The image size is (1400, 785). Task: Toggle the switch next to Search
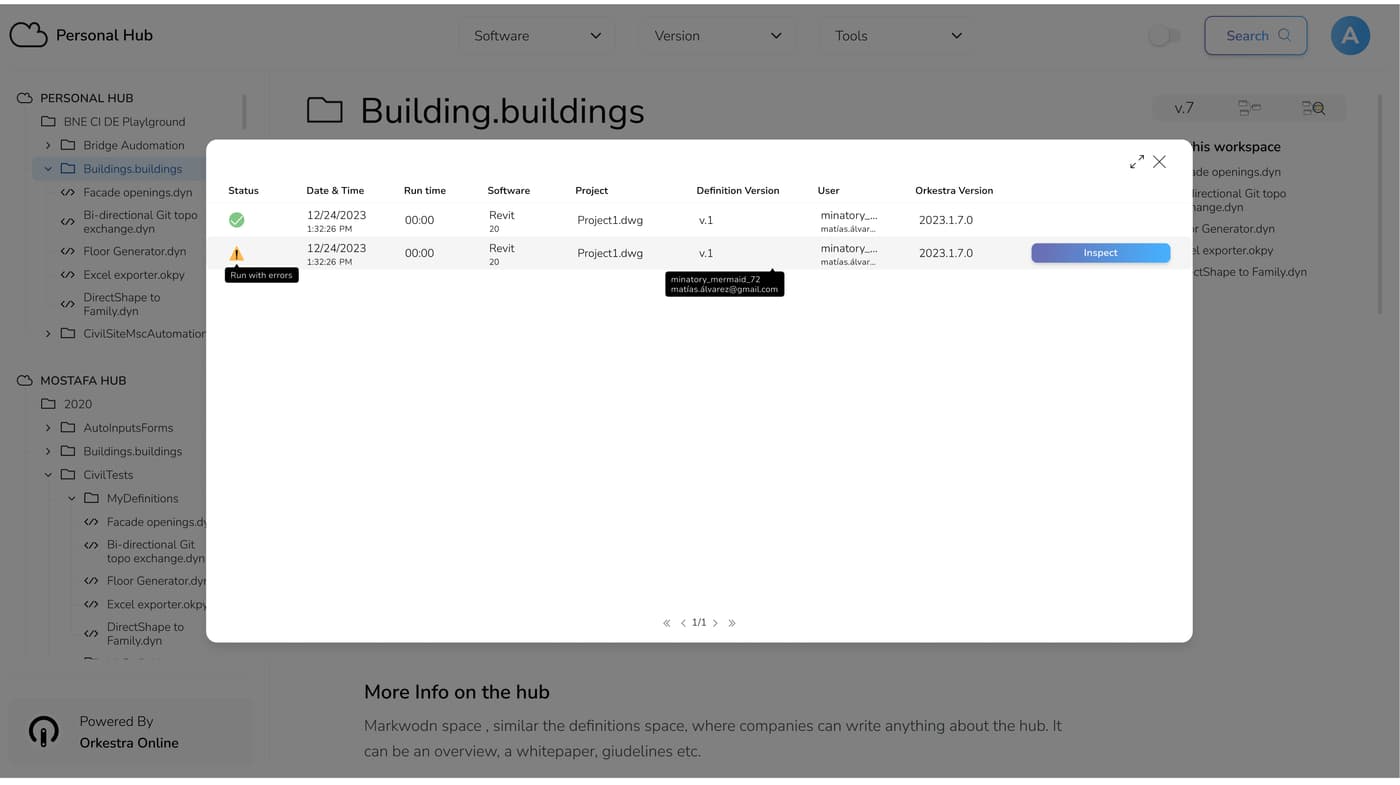(x=1163, y=36)
